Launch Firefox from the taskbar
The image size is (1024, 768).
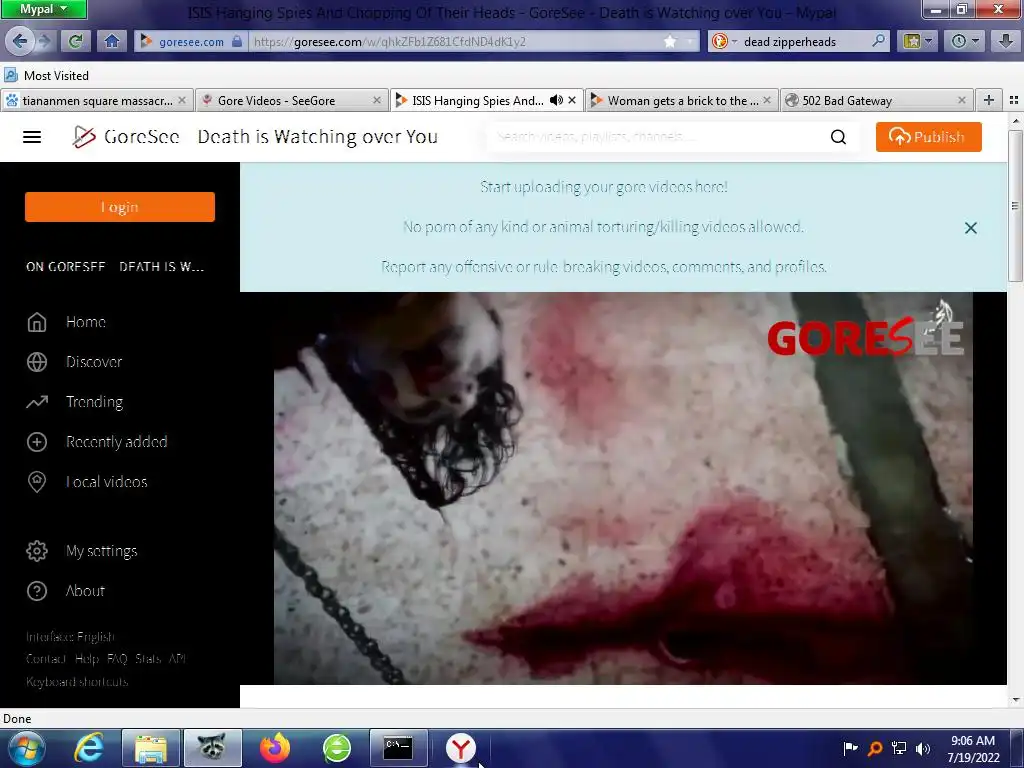275,748
